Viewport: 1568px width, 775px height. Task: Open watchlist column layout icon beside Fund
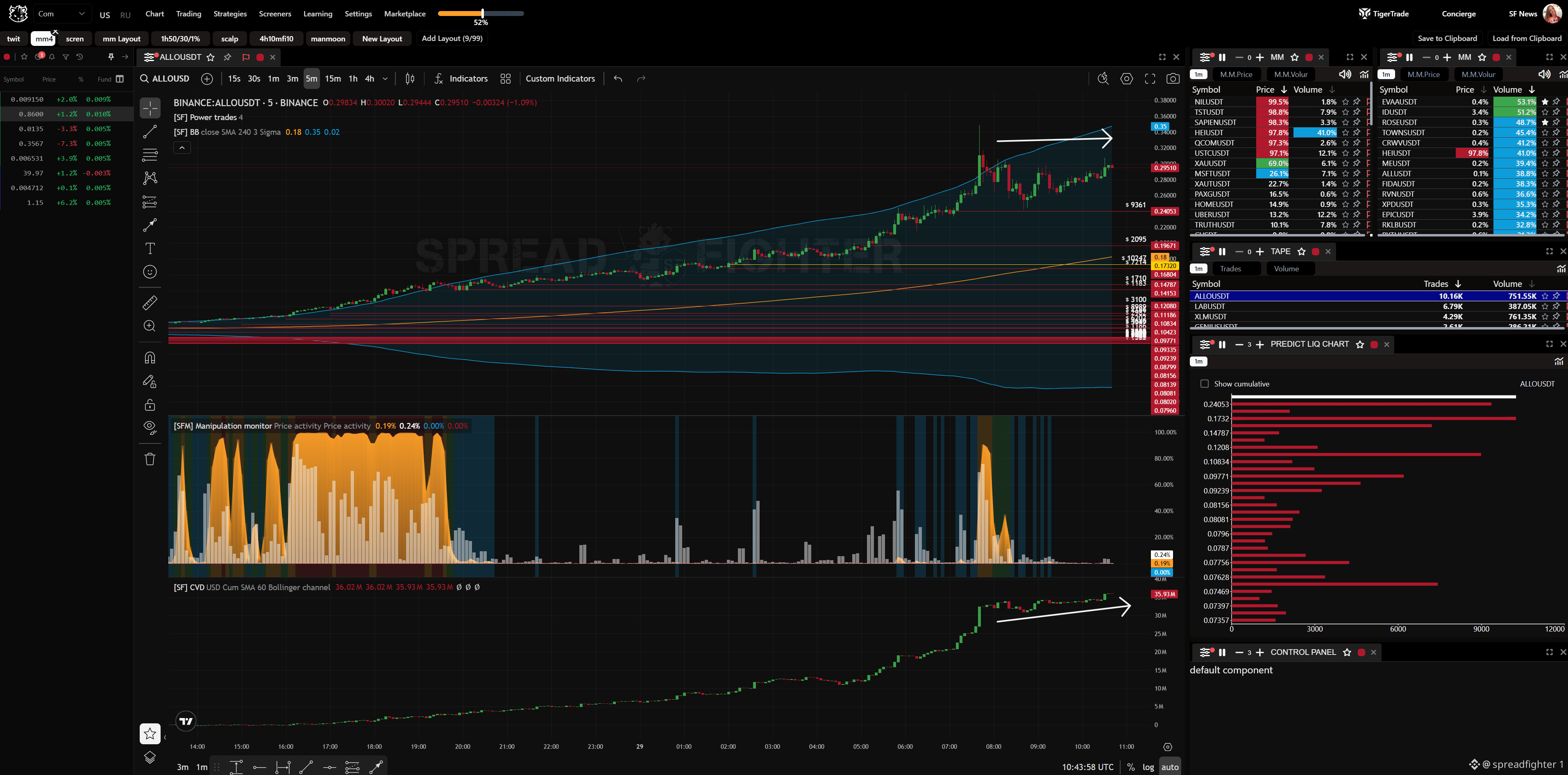click(x=120, y=79)
